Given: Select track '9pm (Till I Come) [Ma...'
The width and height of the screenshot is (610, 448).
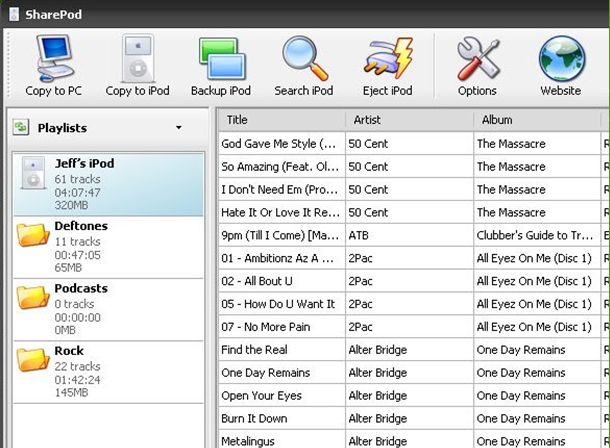Looking at the screenshot, I should click(282, 236).
